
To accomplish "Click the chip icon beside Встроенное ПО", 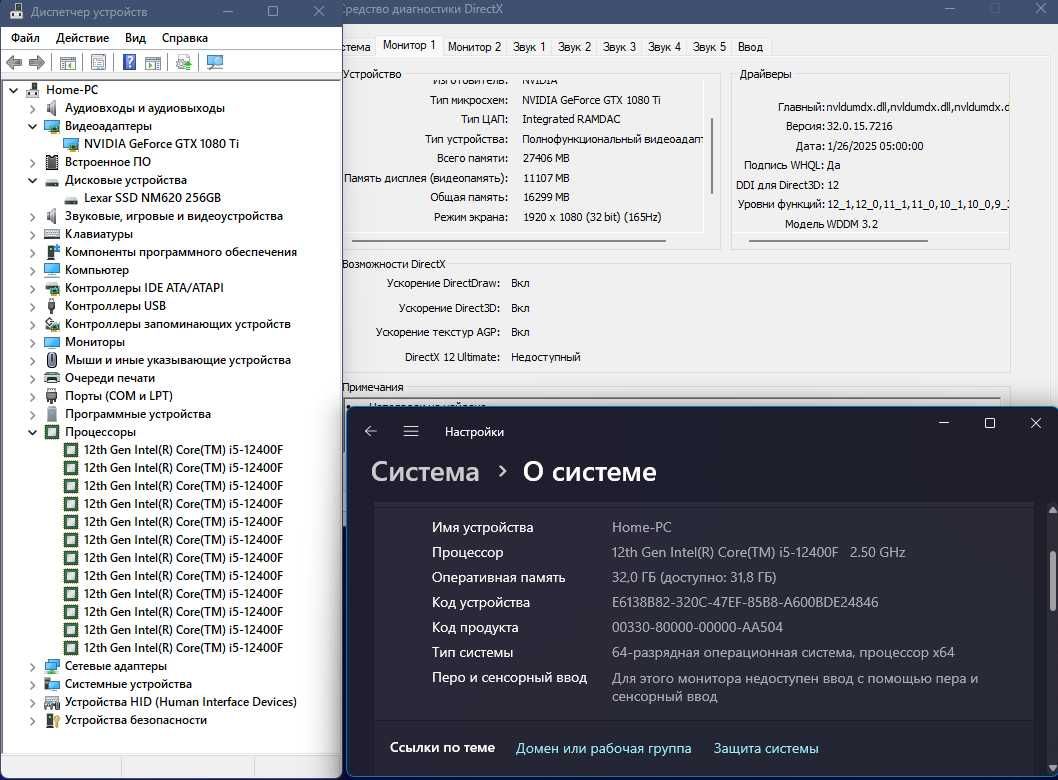I will tap(52, 162).
